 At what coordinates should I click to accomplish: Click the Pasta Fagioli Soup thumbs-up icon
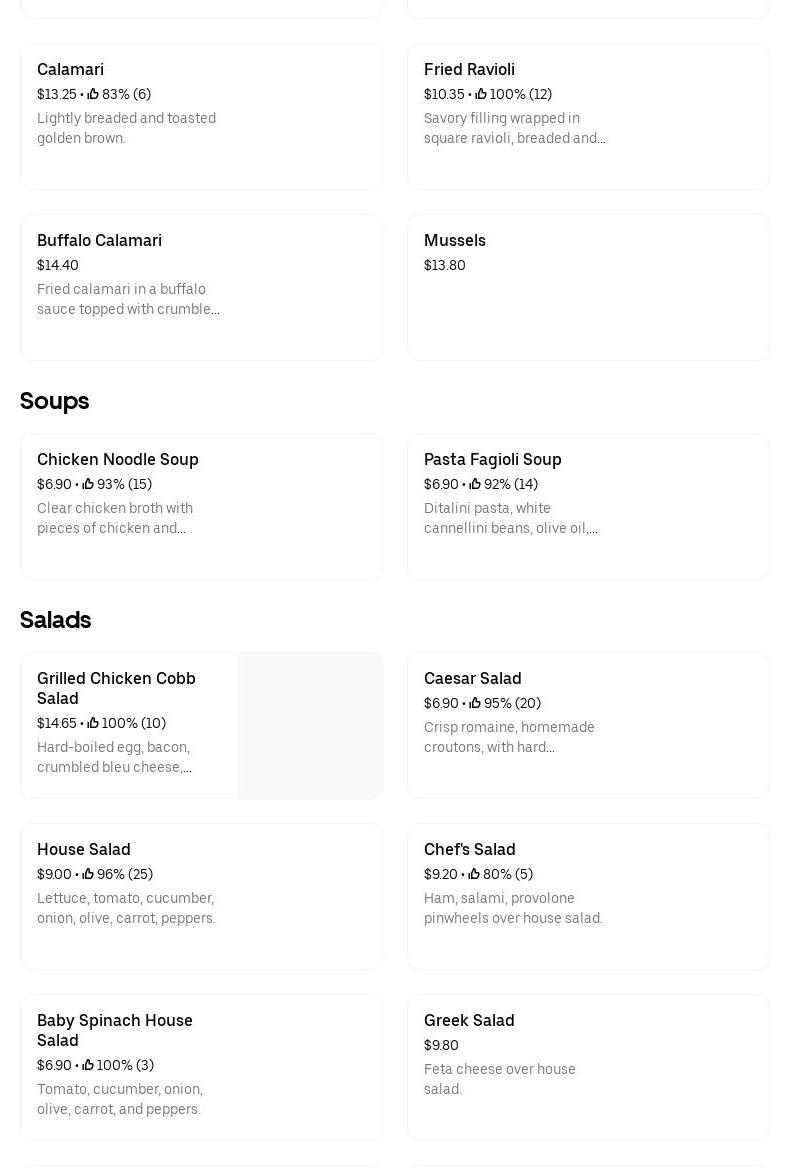(475, 484)
